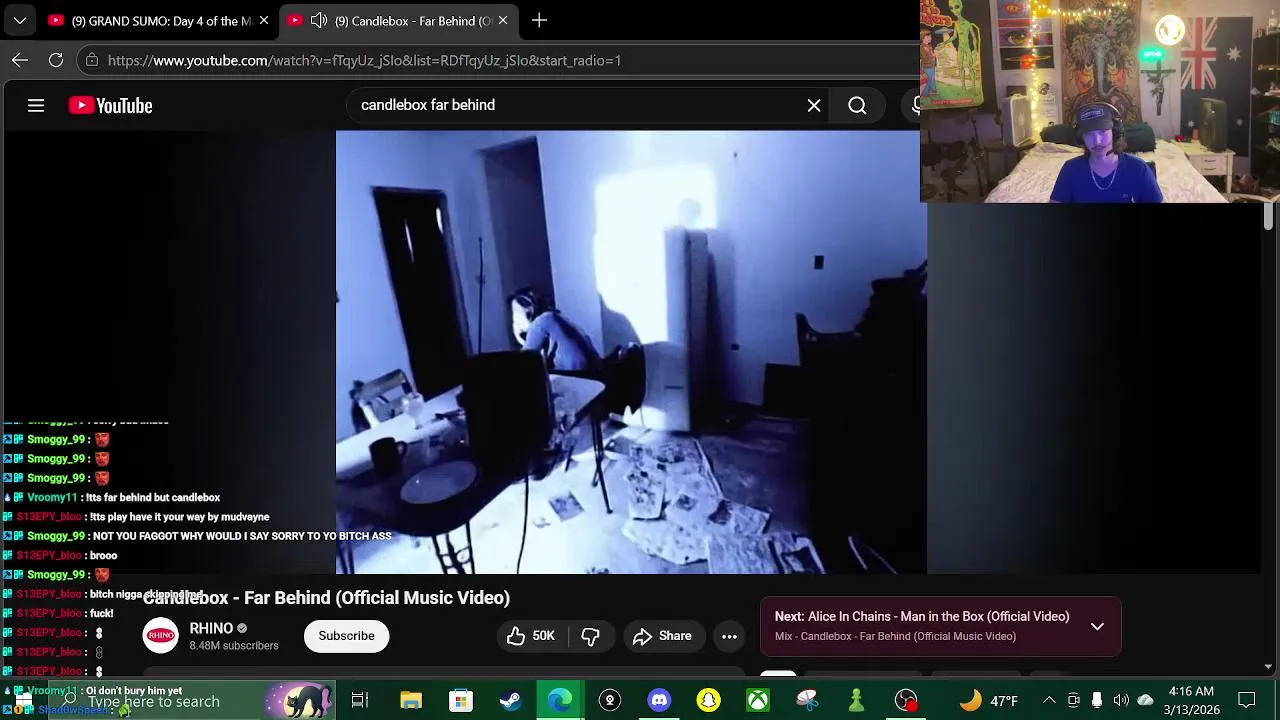Share the Far Behind video
The height and width of the screenshot is (720, 1280).
tap(662, 636)
